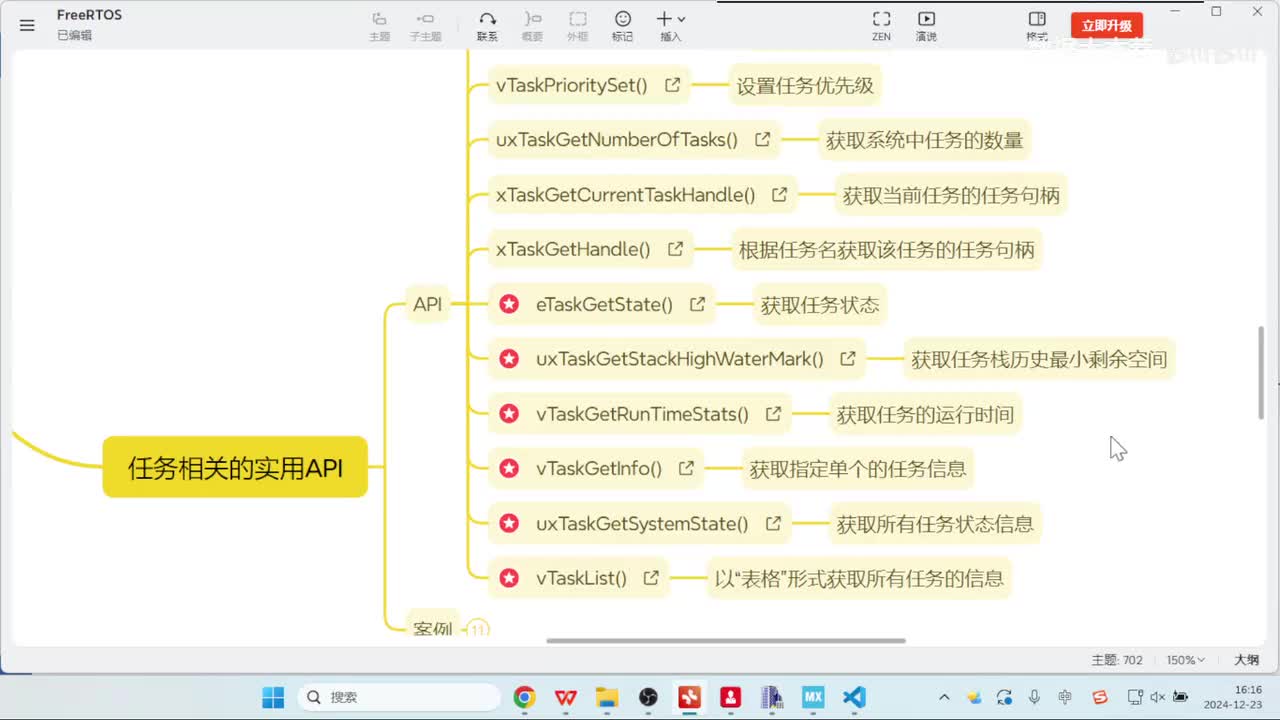Open File Explorer from the taskbar
Screen dimensions: 1280x720
click(x=607, y=697)
